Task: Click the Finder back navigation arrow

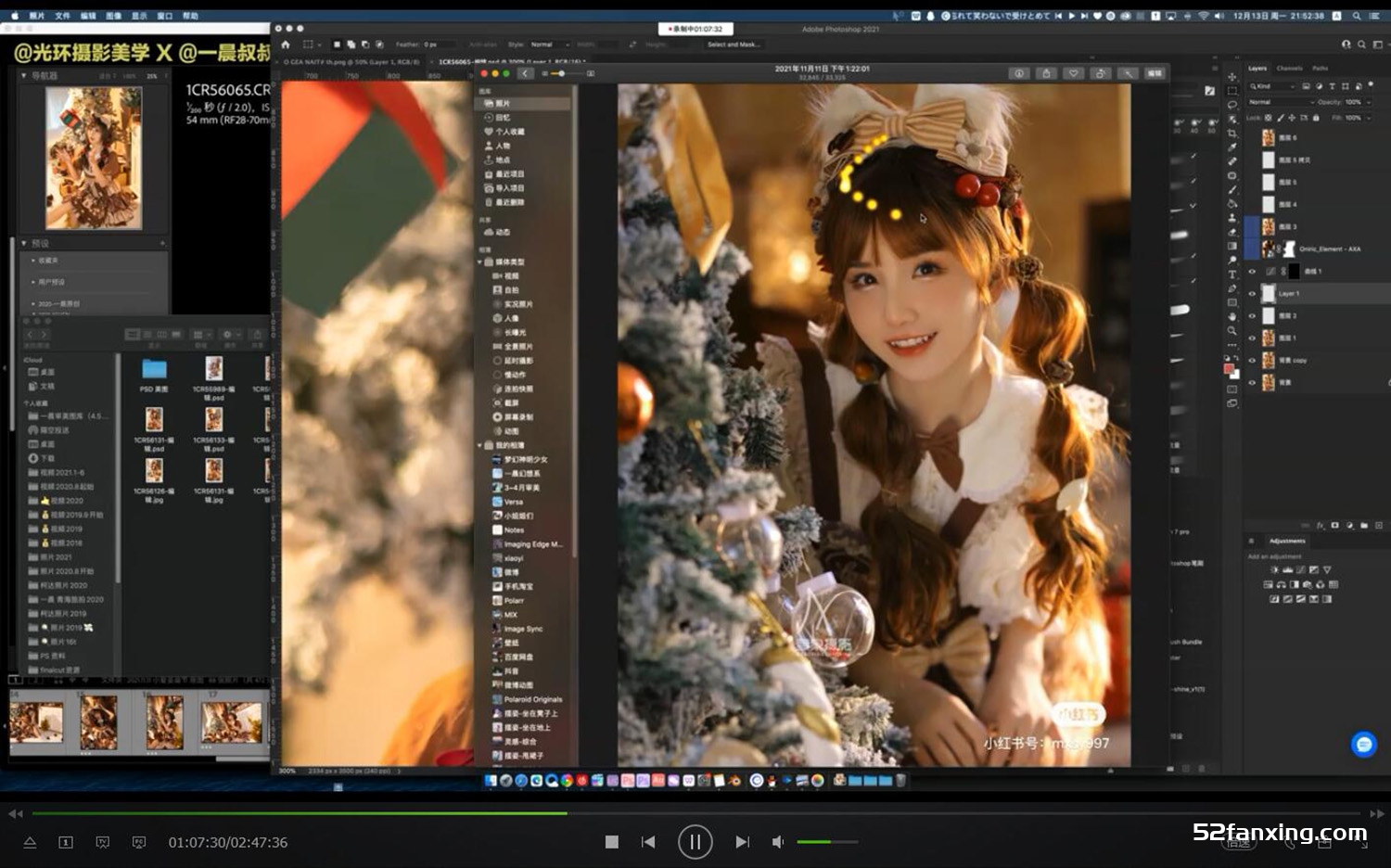Action: [x=30, y=335]
